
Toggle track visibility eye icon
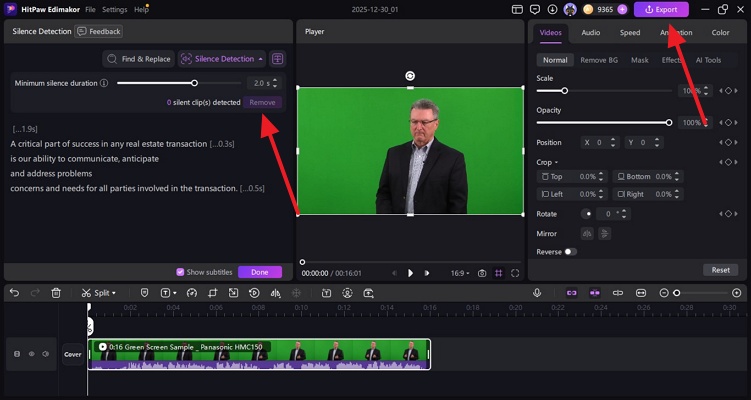[x=31, y=354]
